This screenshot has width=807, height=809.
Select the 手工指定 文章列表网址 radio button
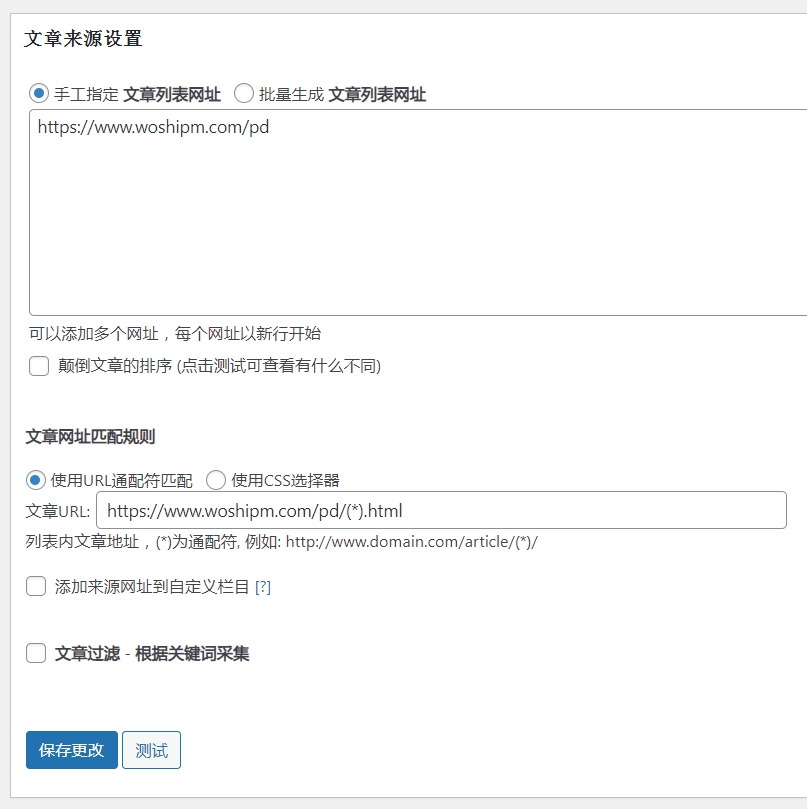click(x=39, y=94)
